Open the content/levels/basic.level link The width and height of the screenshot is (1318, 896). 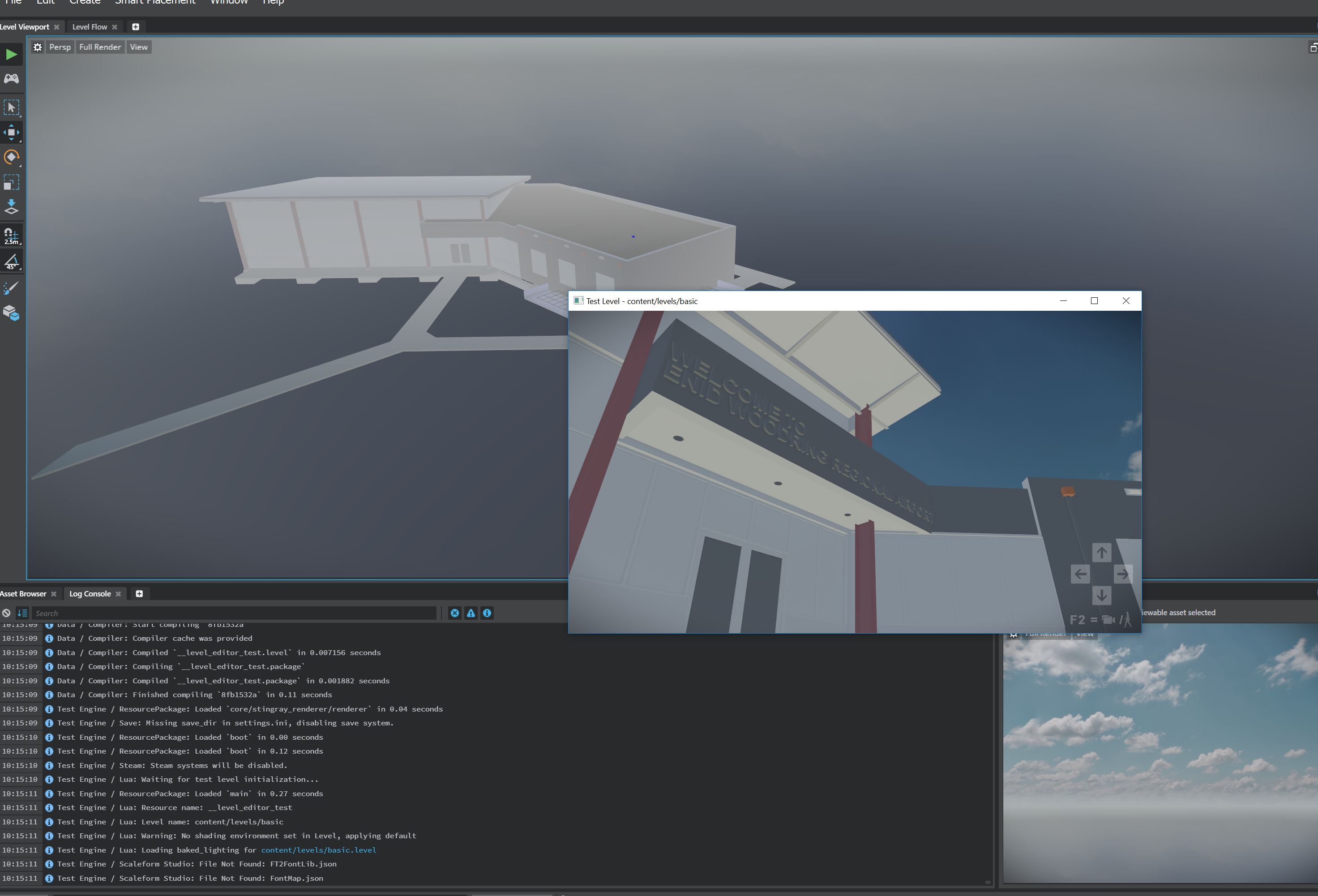[318, 849]
